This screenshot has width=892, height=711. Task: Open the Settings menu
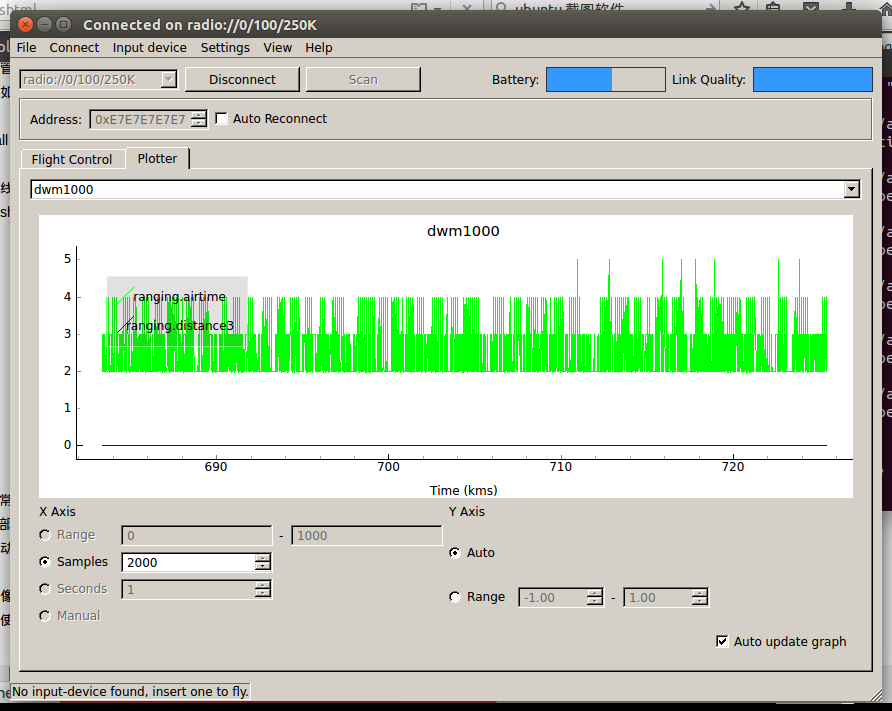(225, 47)
